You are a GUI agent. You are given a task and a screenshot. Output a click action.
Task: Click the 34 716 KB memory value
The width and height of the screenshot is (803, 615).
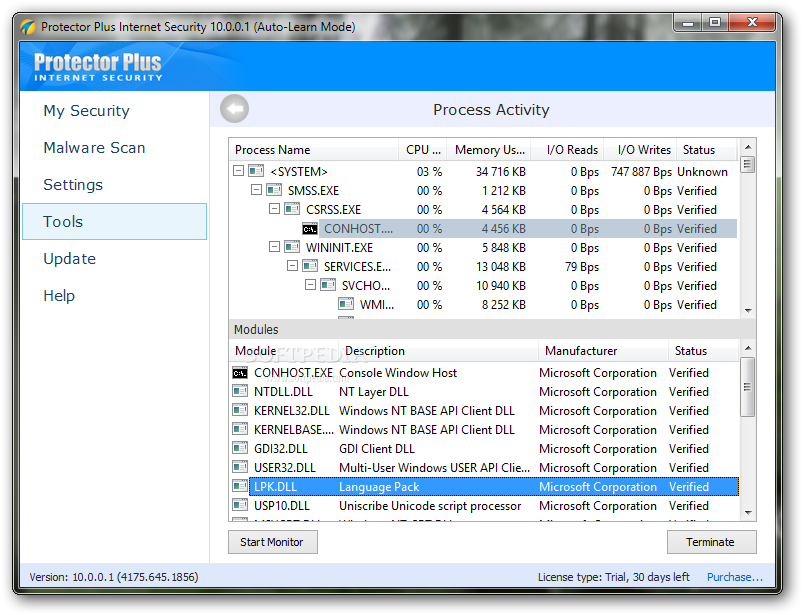[501, 172]
